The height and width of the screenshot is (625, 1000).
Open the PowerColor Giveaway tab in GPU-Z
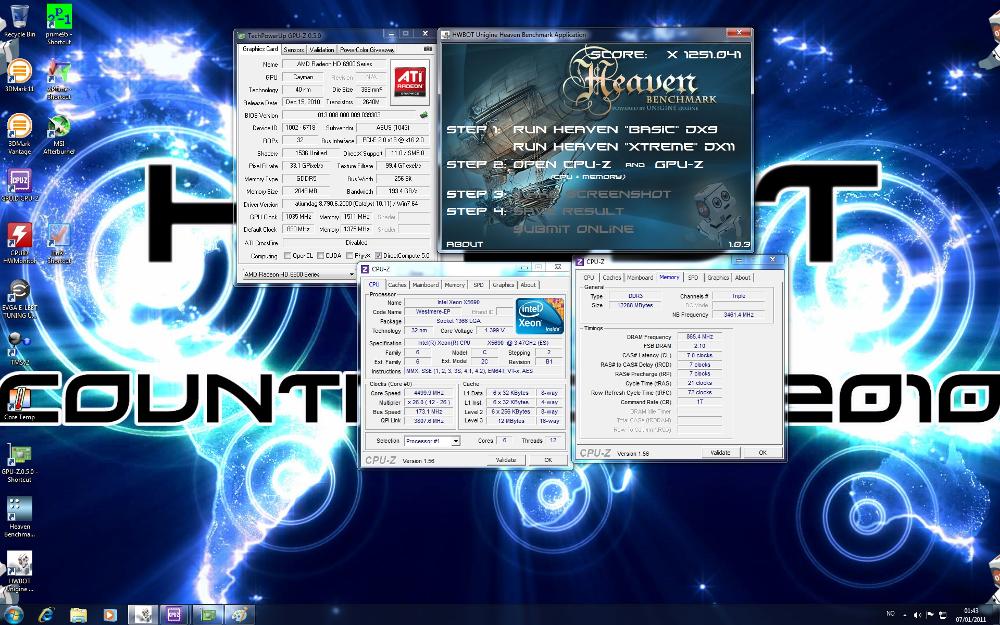tap(367, 49)
